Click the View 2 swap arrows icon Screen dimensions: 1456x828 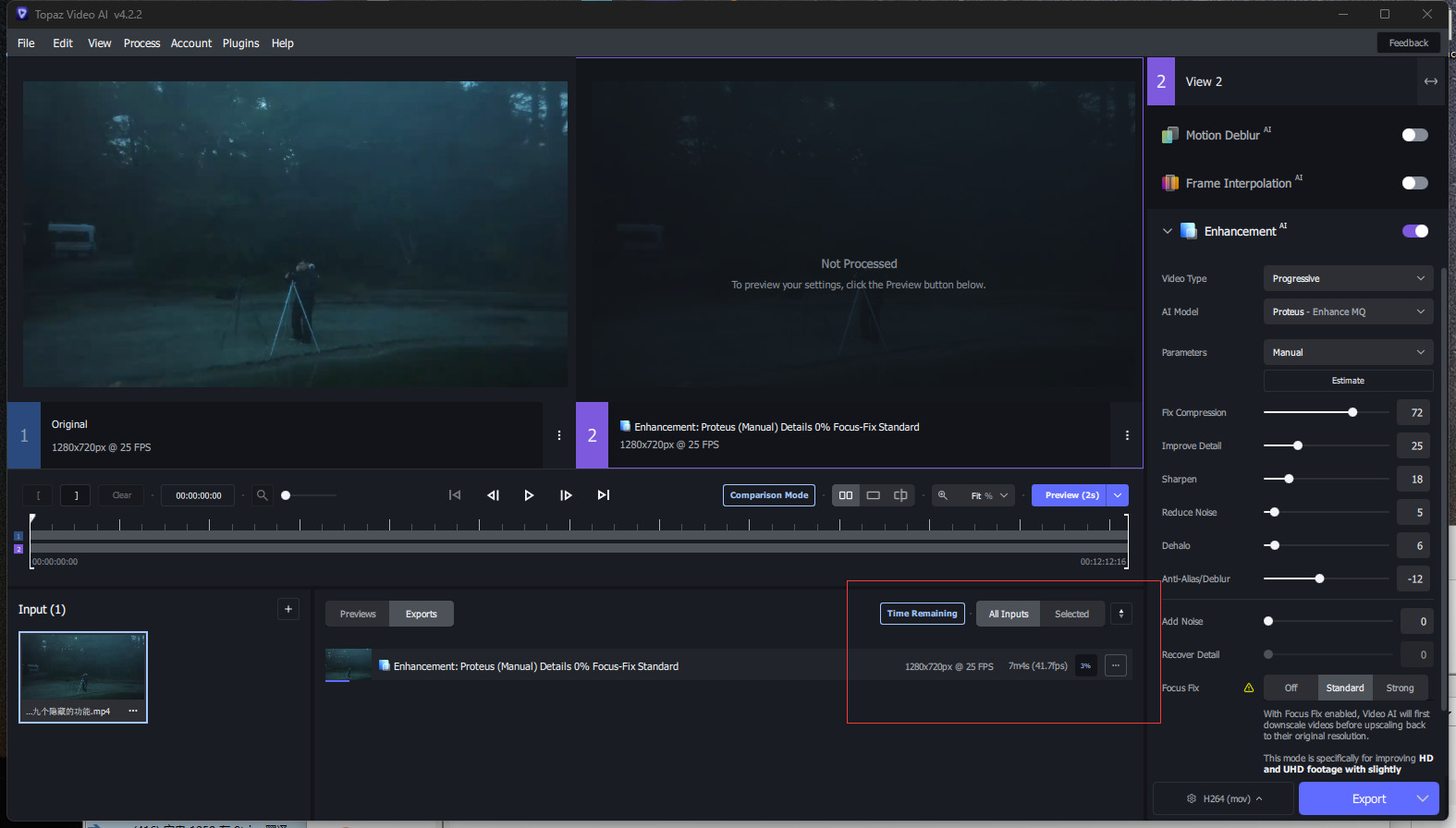tap(1431, 81)
